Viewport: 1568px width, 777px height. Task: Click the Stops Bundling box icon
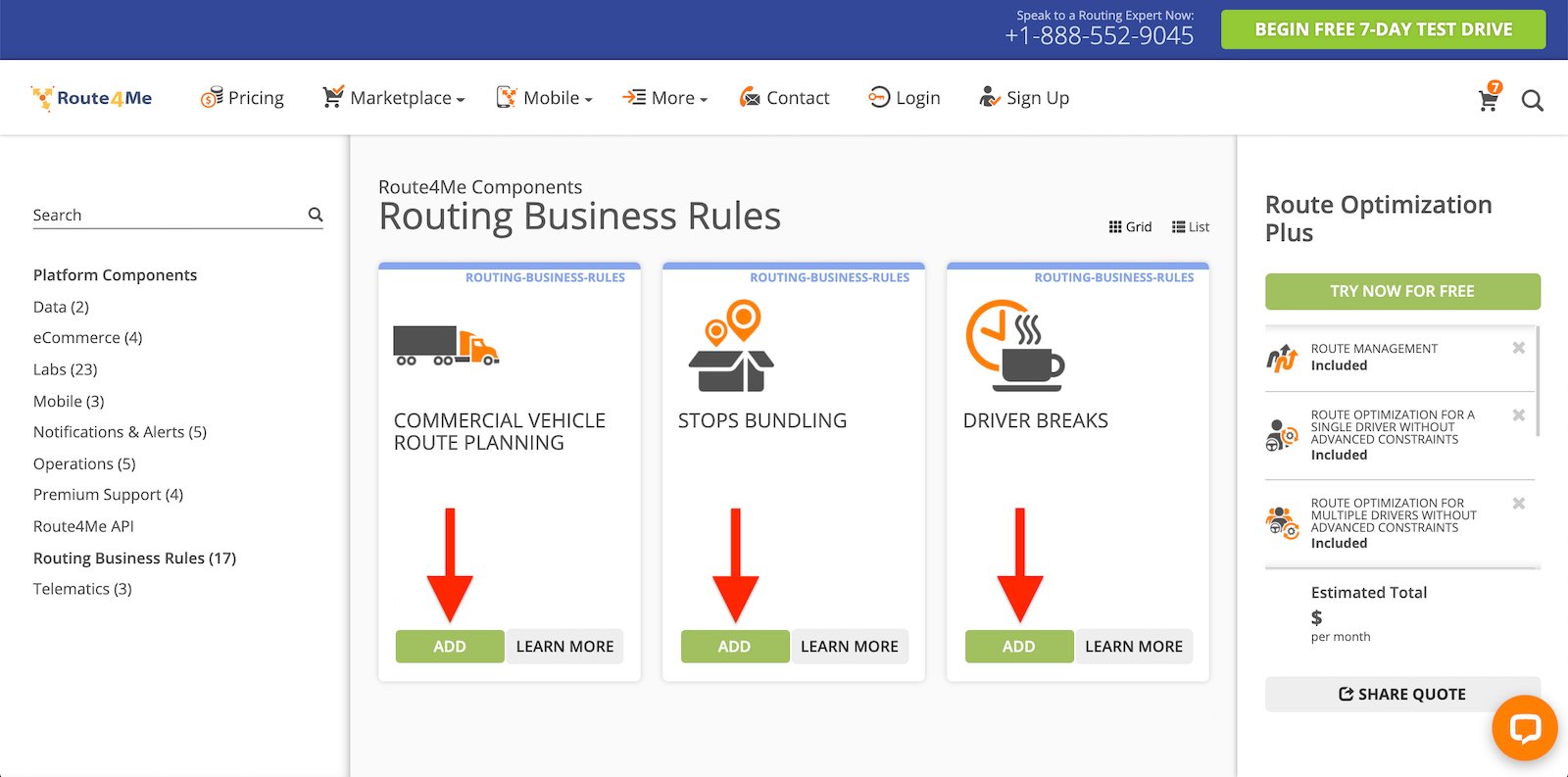point(731,347)
